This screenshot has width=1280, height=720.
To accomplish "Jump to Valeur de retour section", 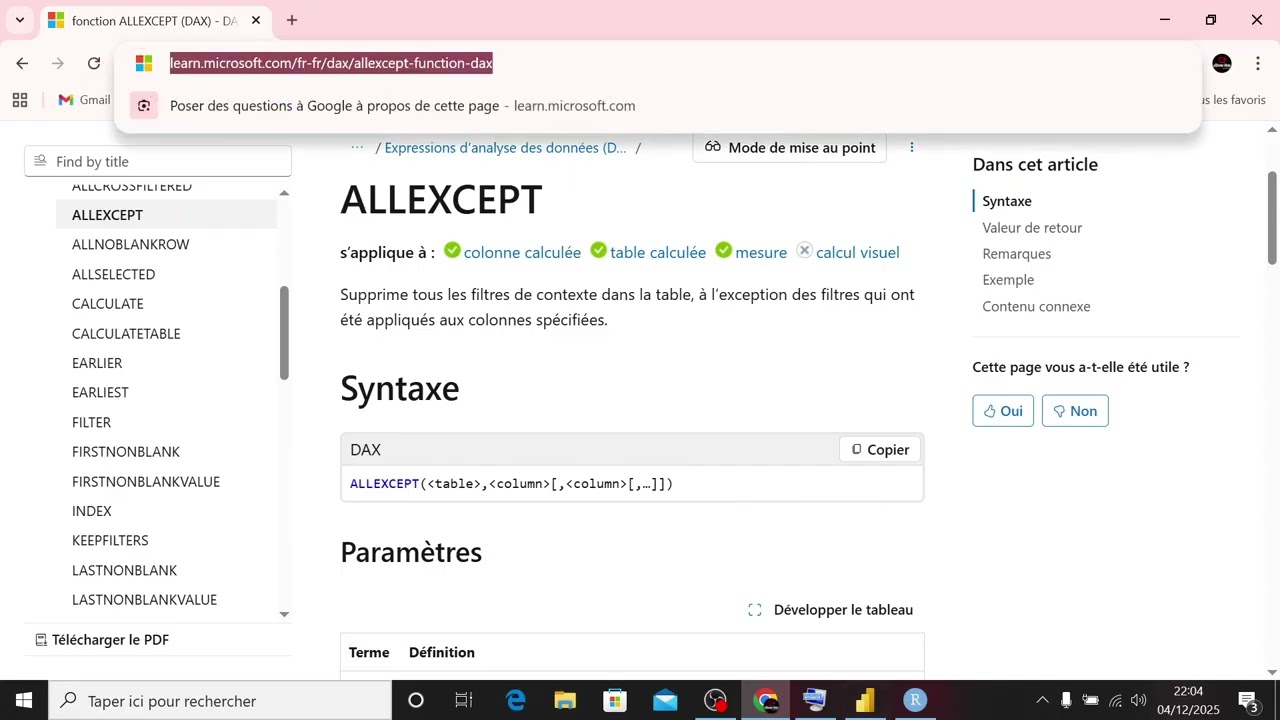I will click(x=1032, y=227).
